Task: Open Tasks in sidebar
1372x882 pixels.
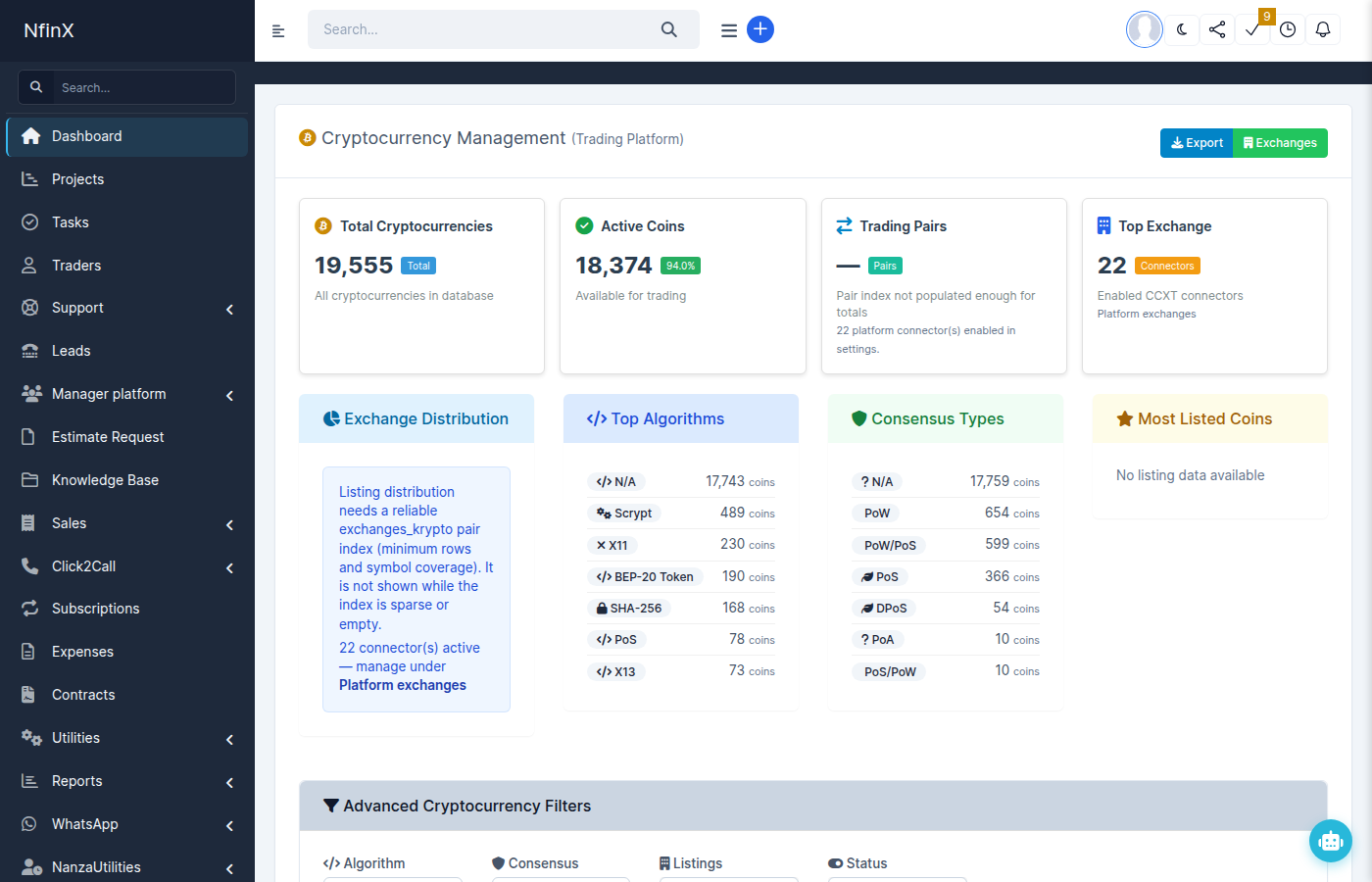Action: point(126,222)
